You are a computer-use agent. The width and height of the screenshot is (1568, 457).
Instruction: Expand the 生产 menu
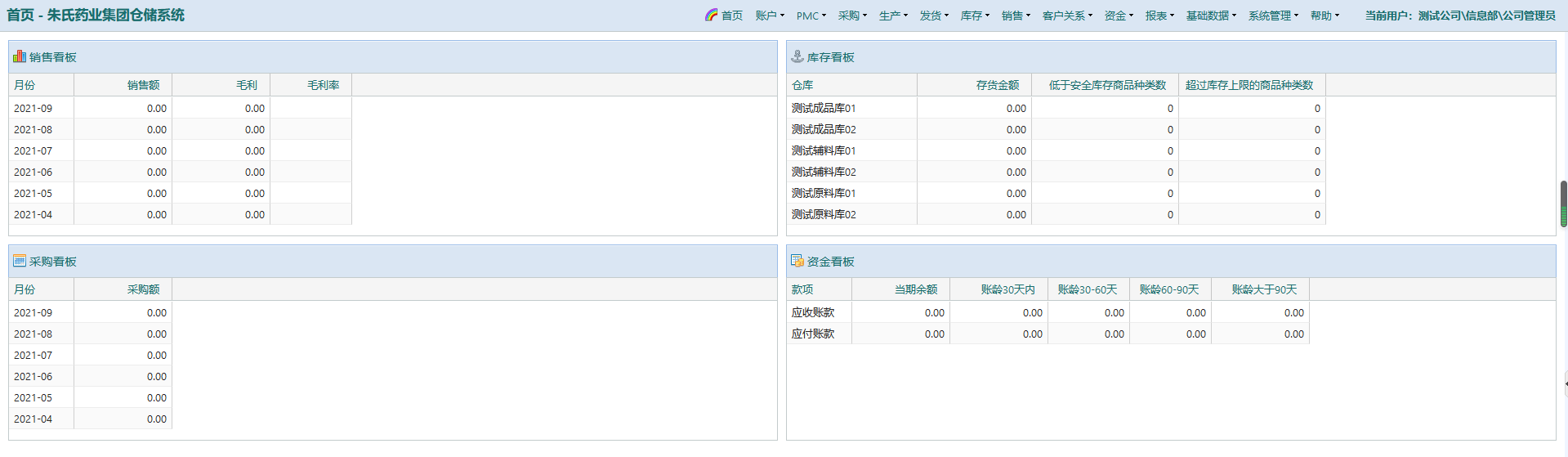click(893, 16)
